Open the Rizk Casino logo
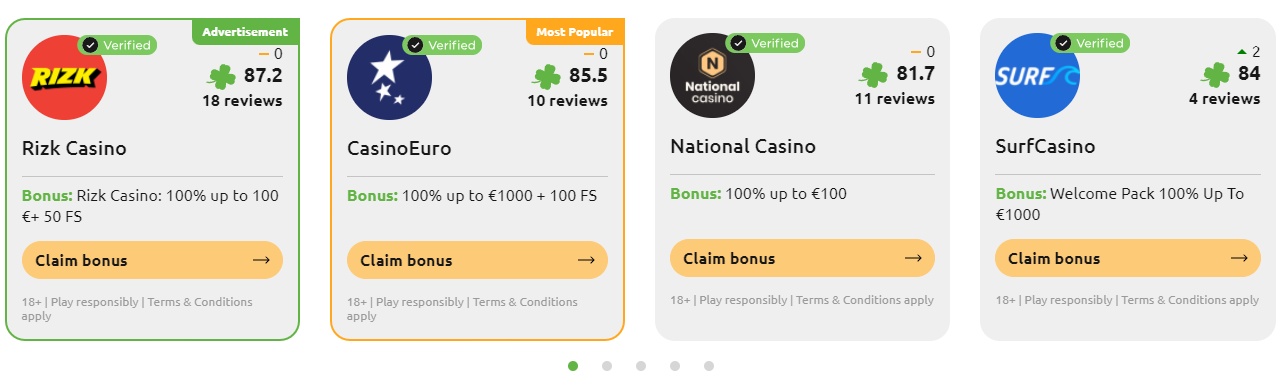The height and width of the screenshot is (391, 1284). [x=64, y=77]
